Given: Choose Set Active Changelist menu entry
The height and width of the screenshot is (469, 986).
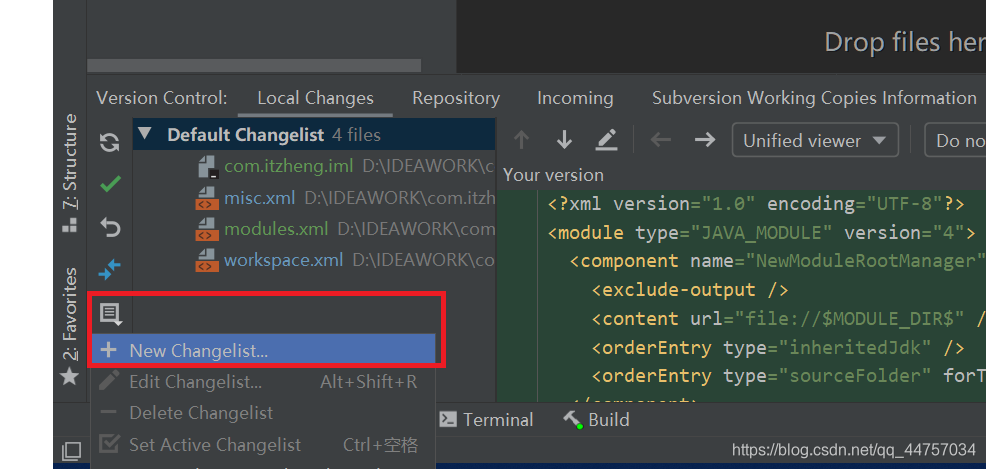Looking at the screenshot, I should click(263, 445).
